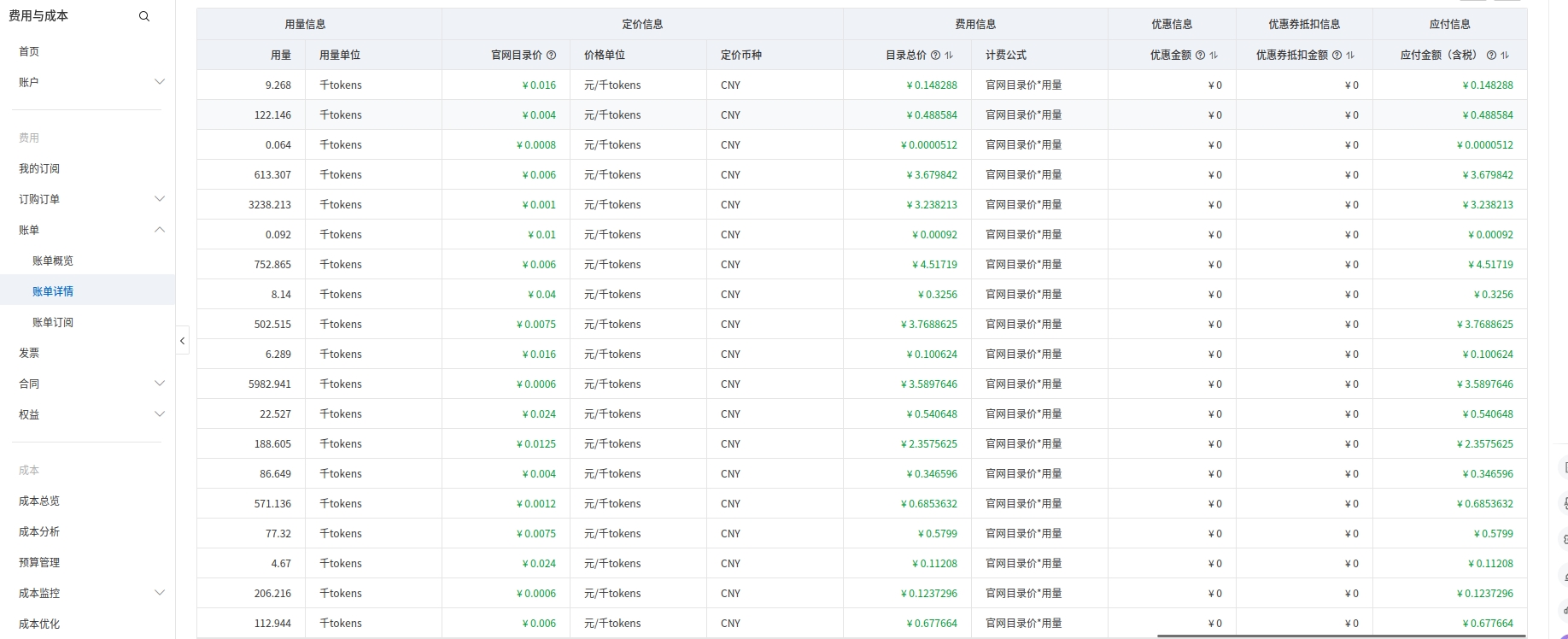Click list price cell ￥0.0012
This screenshot has width=1568, height=639.
pos(536,503)
